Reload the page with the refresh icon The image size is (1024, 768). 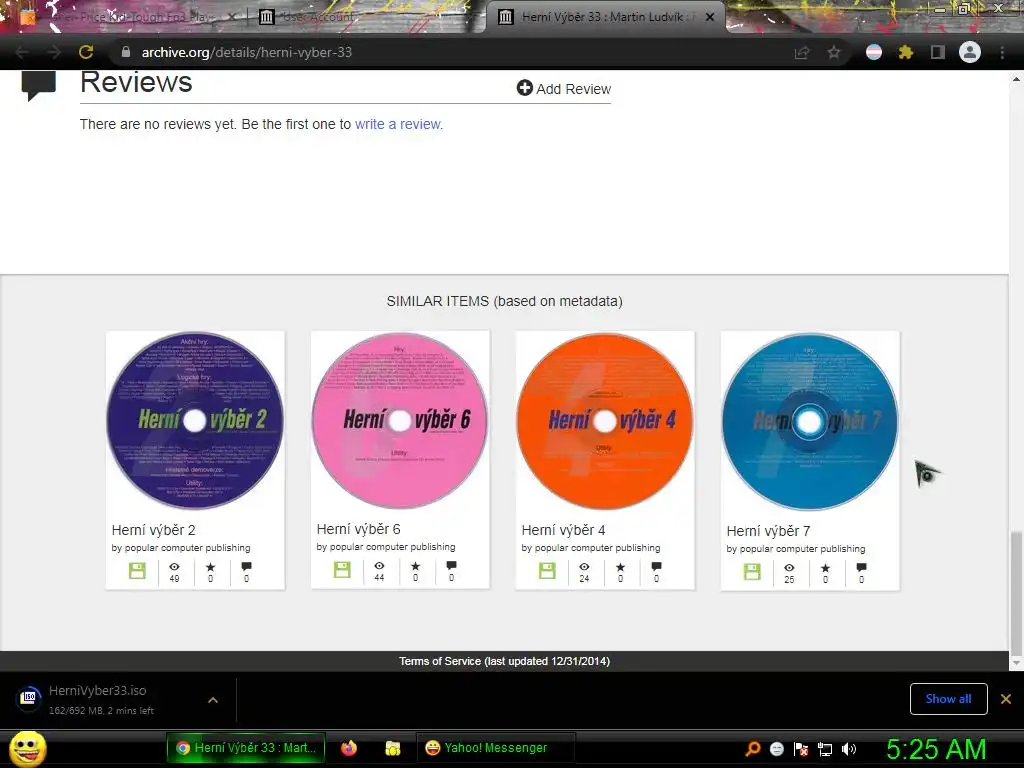[86, 52]
